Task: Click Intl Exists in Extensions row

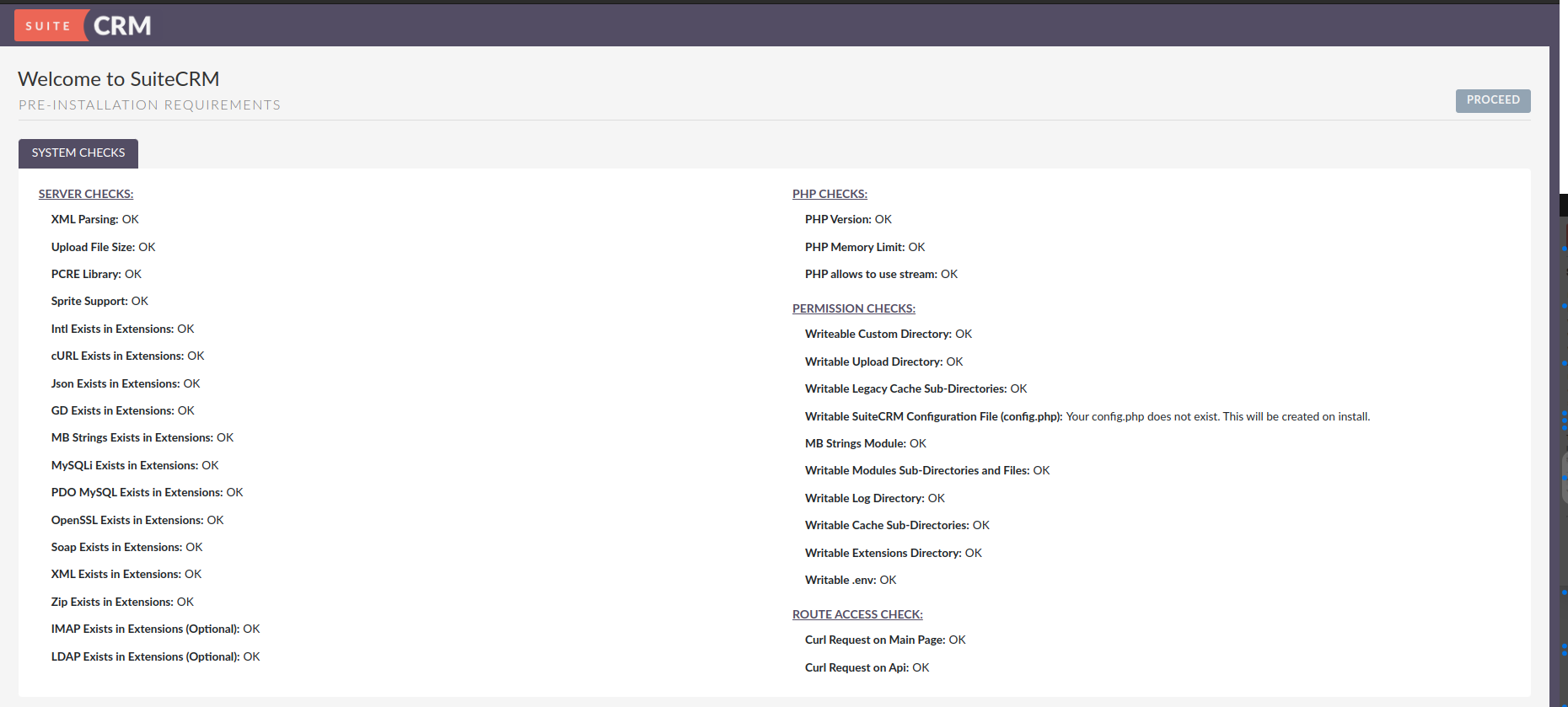Action: coord(122,329)
